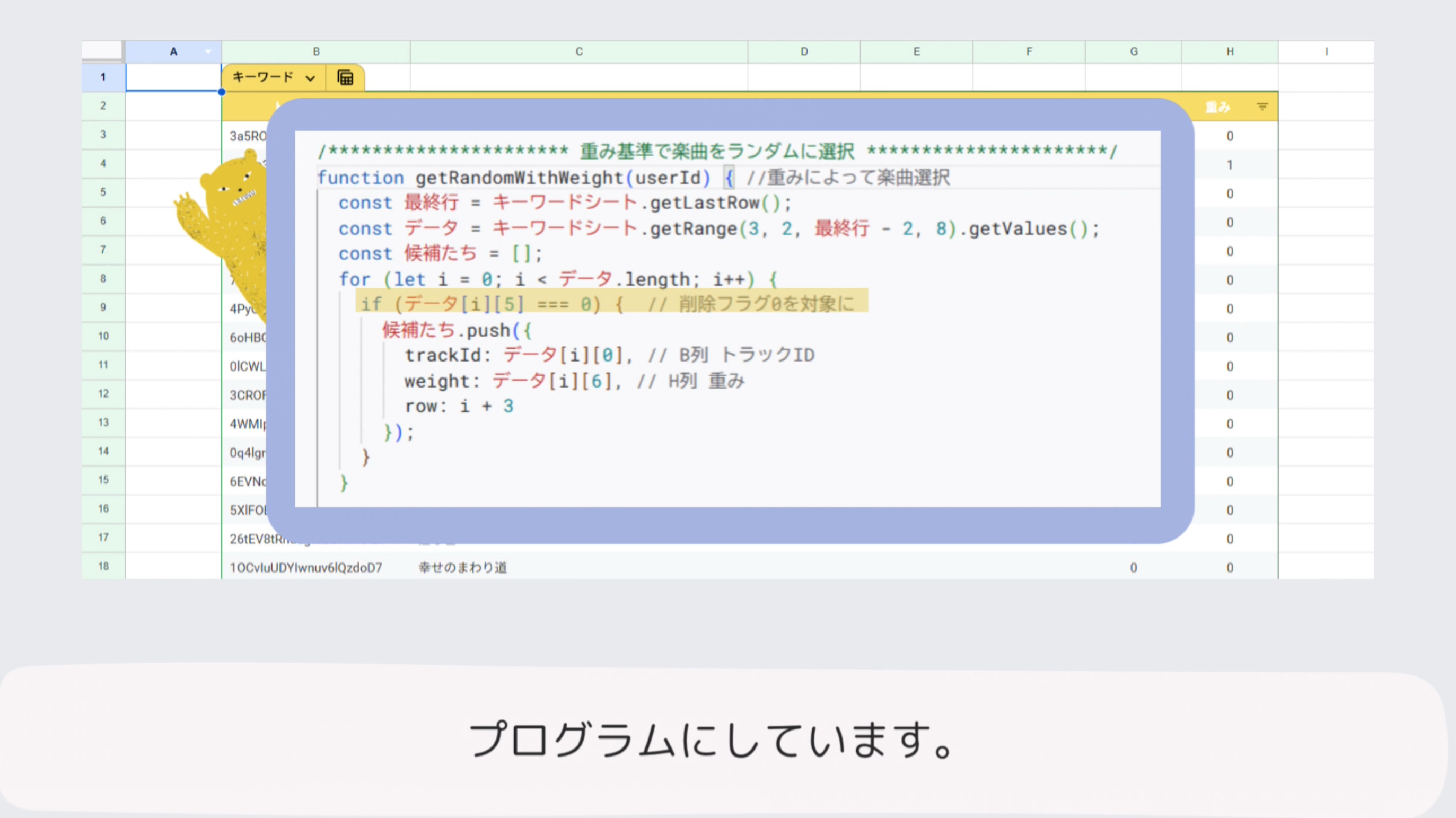Click the 0 in column H row 5
Image resolution: width=1456 pixels, height=818 pixels.
[1230, 193]
